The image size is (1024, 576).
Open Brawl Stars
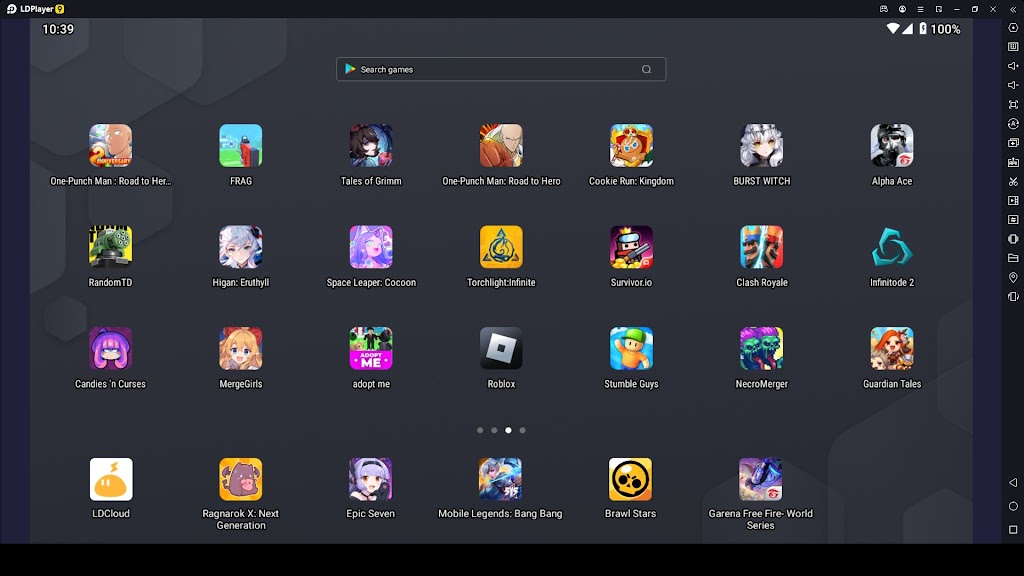(630, 479)
